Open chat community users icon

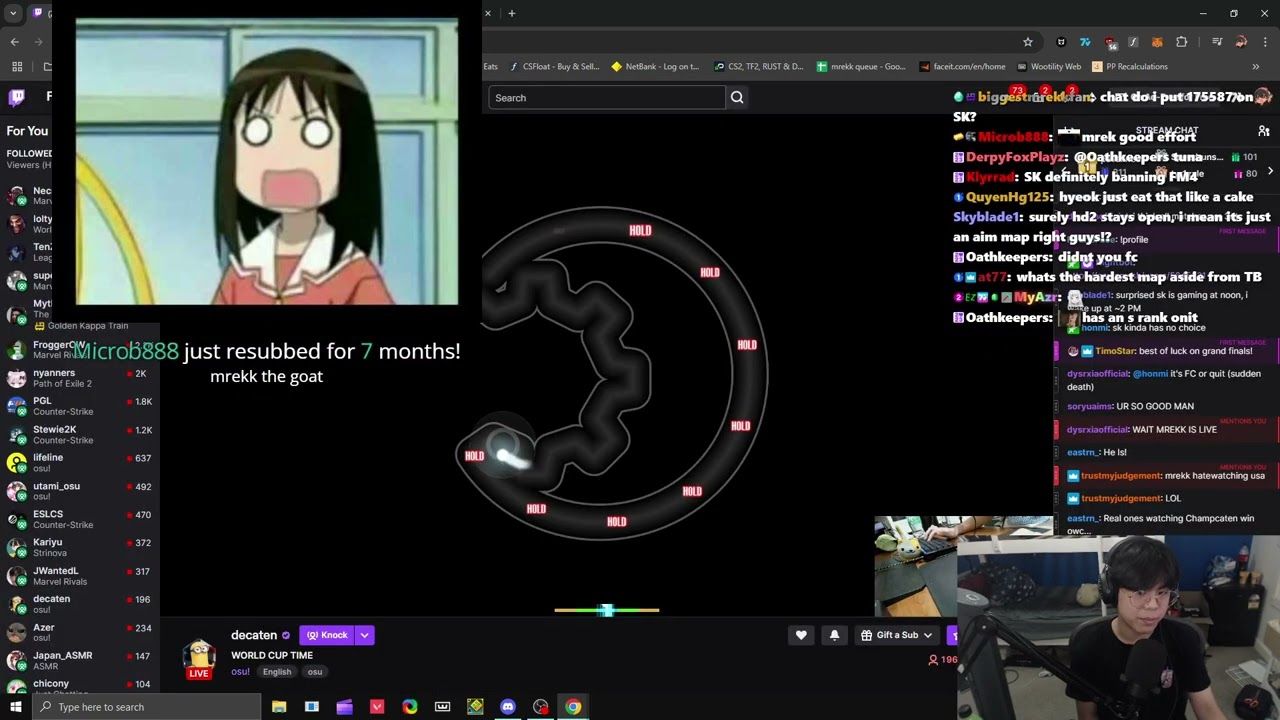point(1264,131)
